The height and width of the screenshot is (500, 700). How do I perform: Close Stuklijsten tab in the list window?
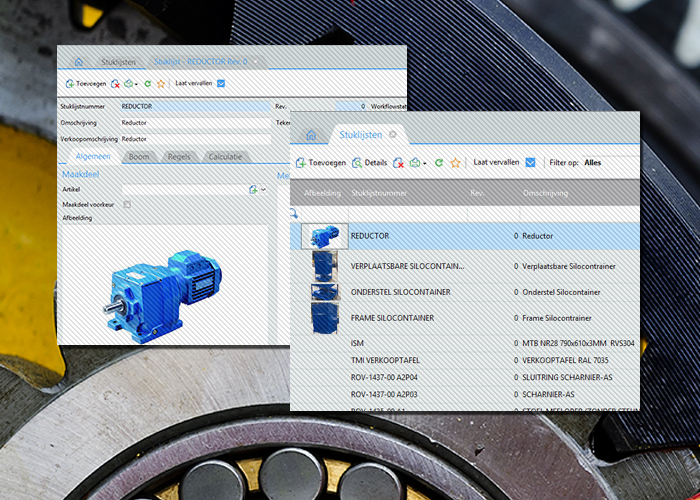point(393,134)
